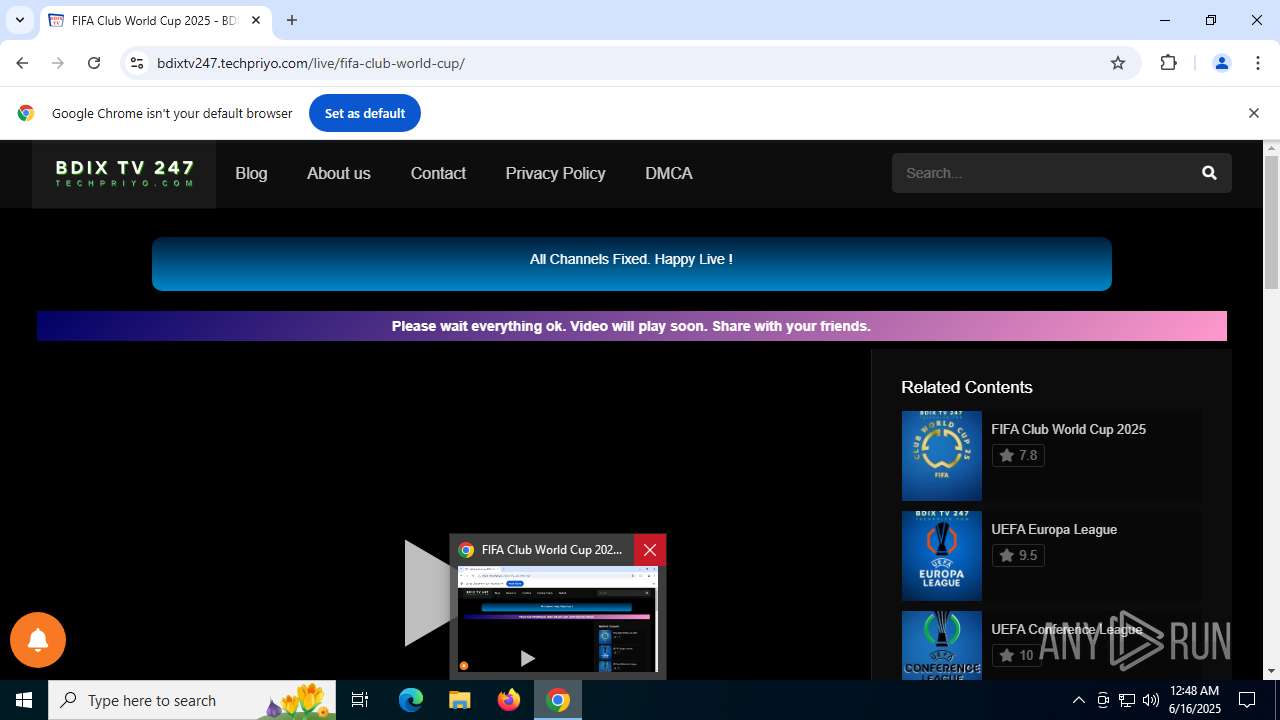Open the Action Center notifications icon
Image resolution: width=1280 pixels, height=720 pixels.
click(x=1247, y=700)
